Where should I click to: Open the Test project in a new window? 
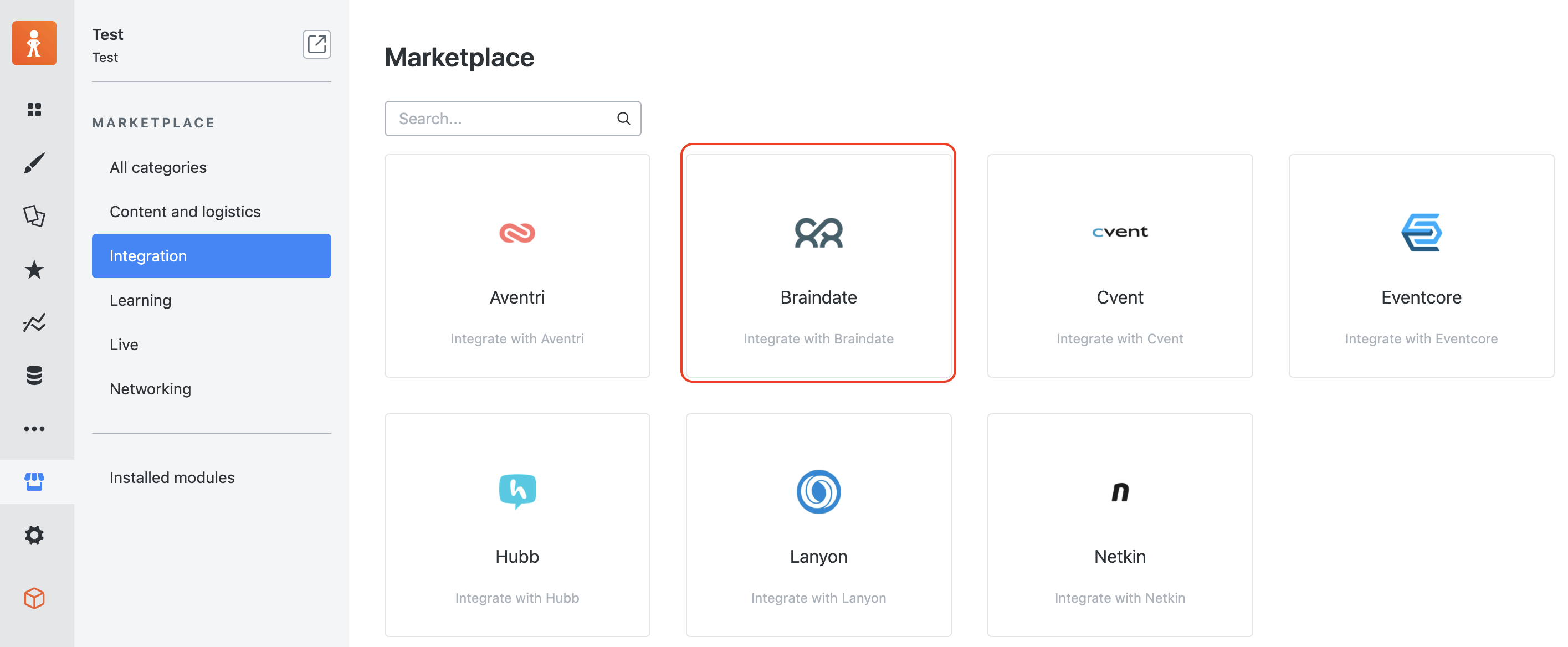click(x=316, y=44)
